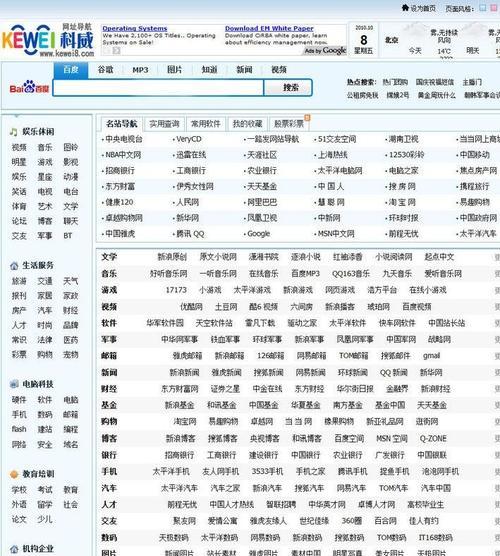500x556 pixels.
Task: Click the Ads by Google label
Action: (325, 51)
